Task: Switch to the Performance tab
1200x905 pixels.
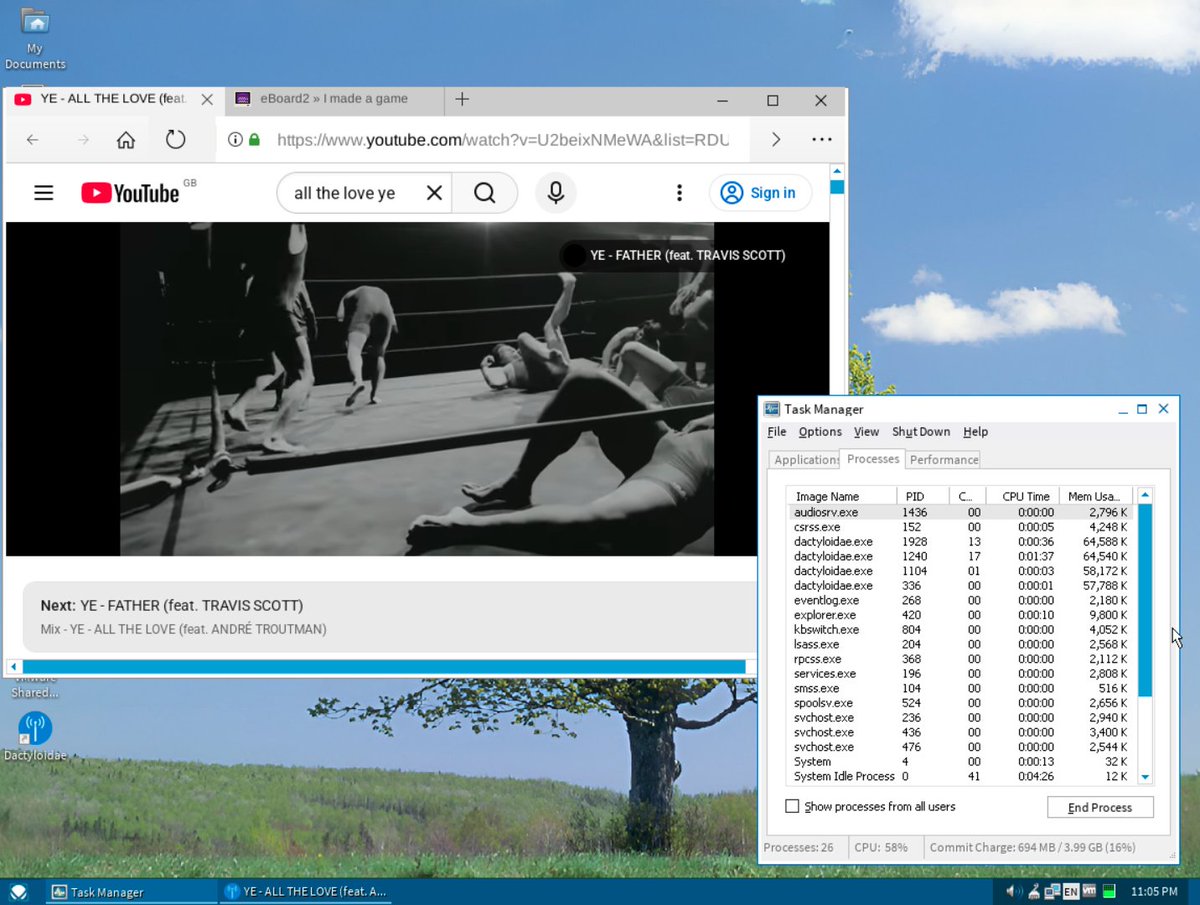Action: [944, 460]
